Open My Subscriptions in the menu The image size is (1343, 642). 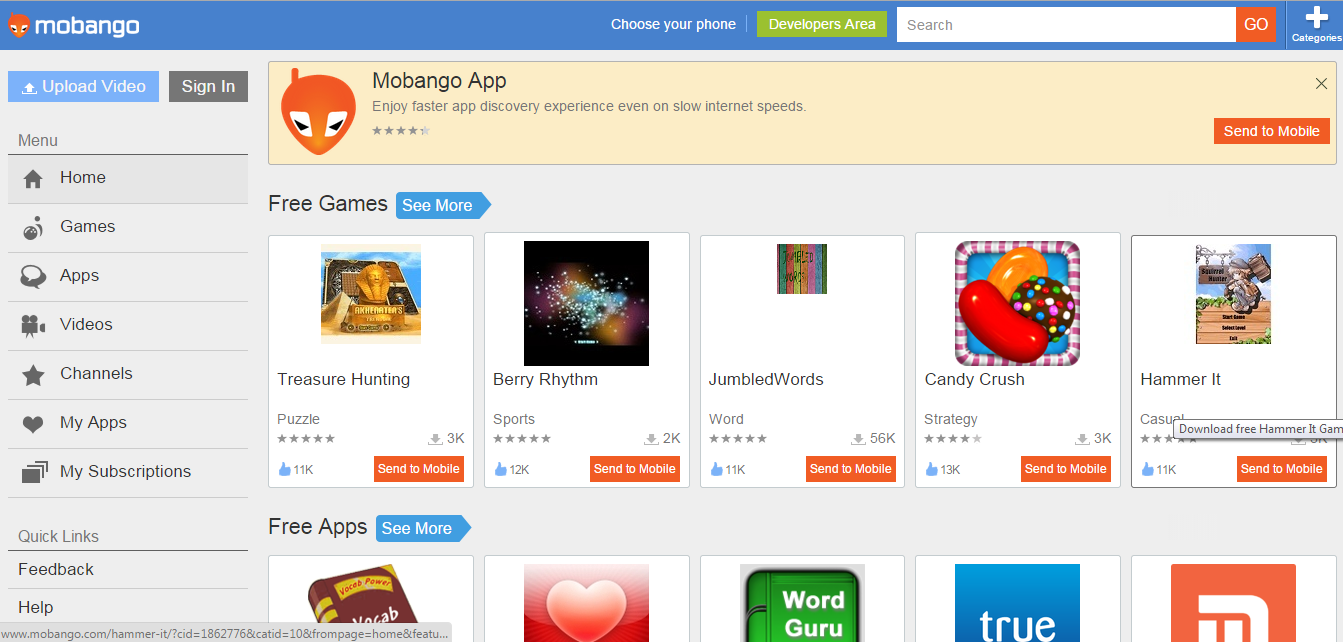point(128,472)
